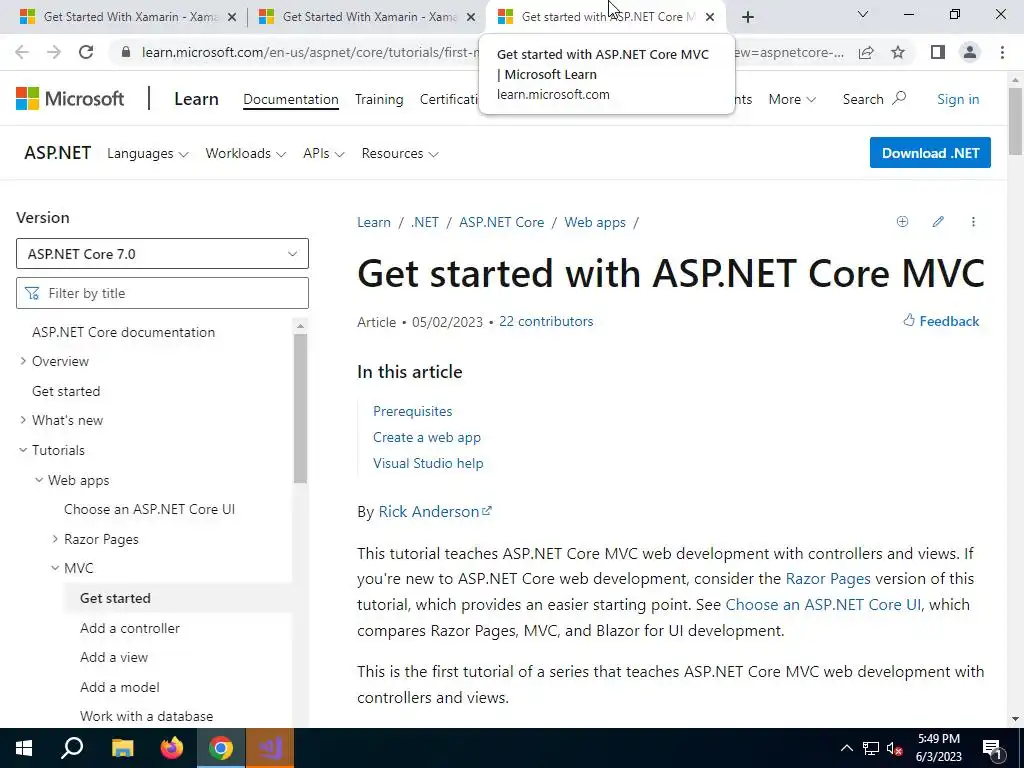The height and width of the screenshot is (768, 1024).
Task: Open File Explorer from the taskbar
Action: click(x=122, y=748)
